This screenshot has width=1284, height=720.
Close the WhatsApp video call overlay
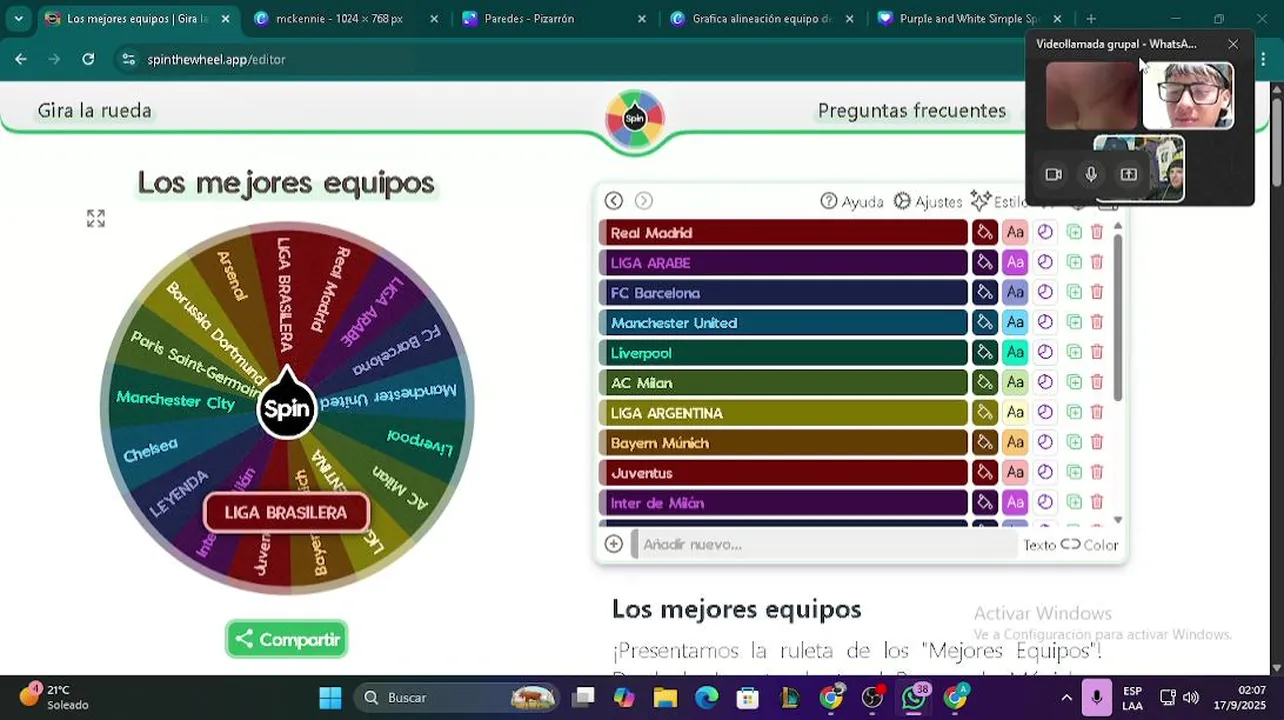click(x=1233, y=44)
